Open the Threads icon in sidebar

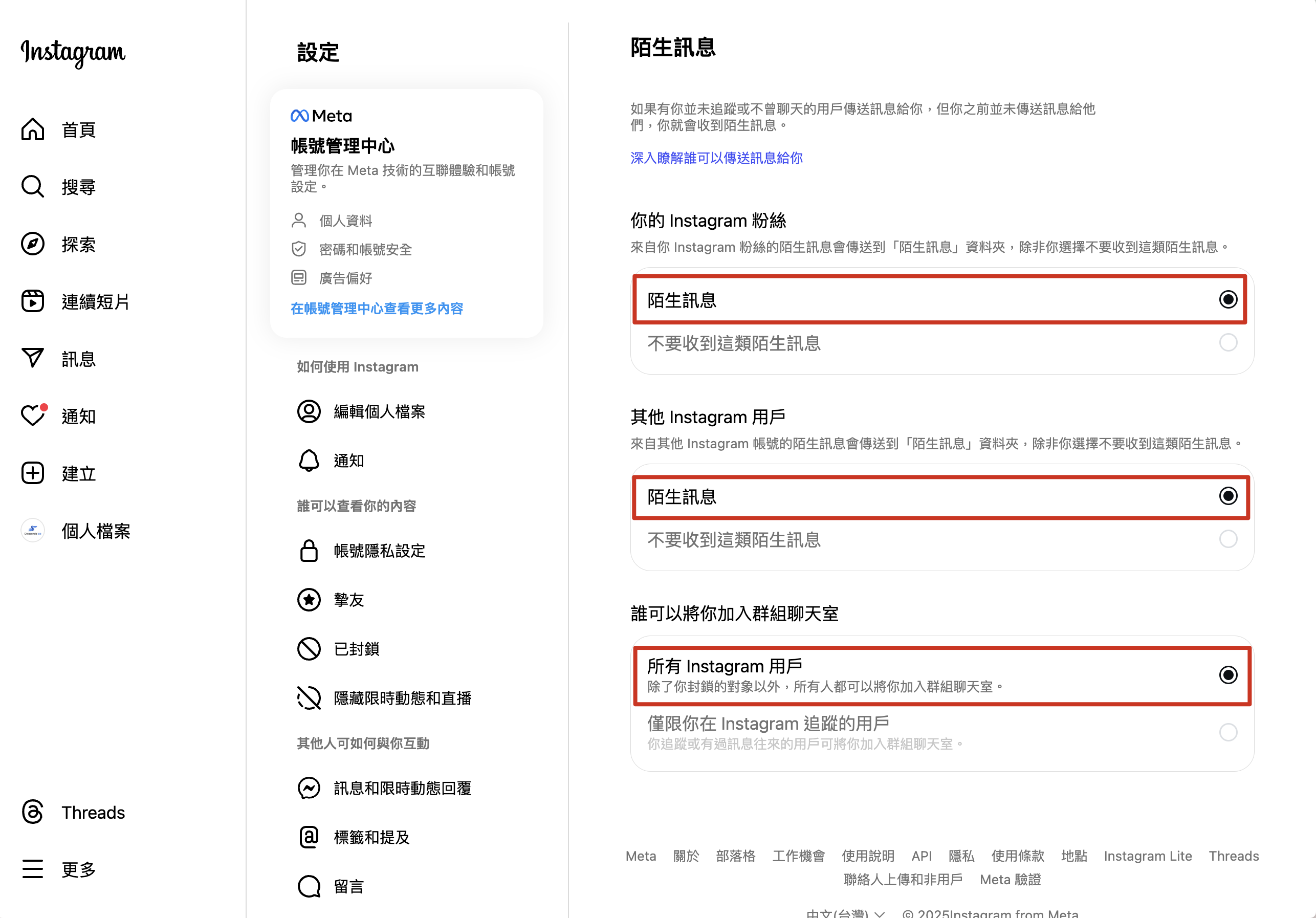[x=33, y=812]
